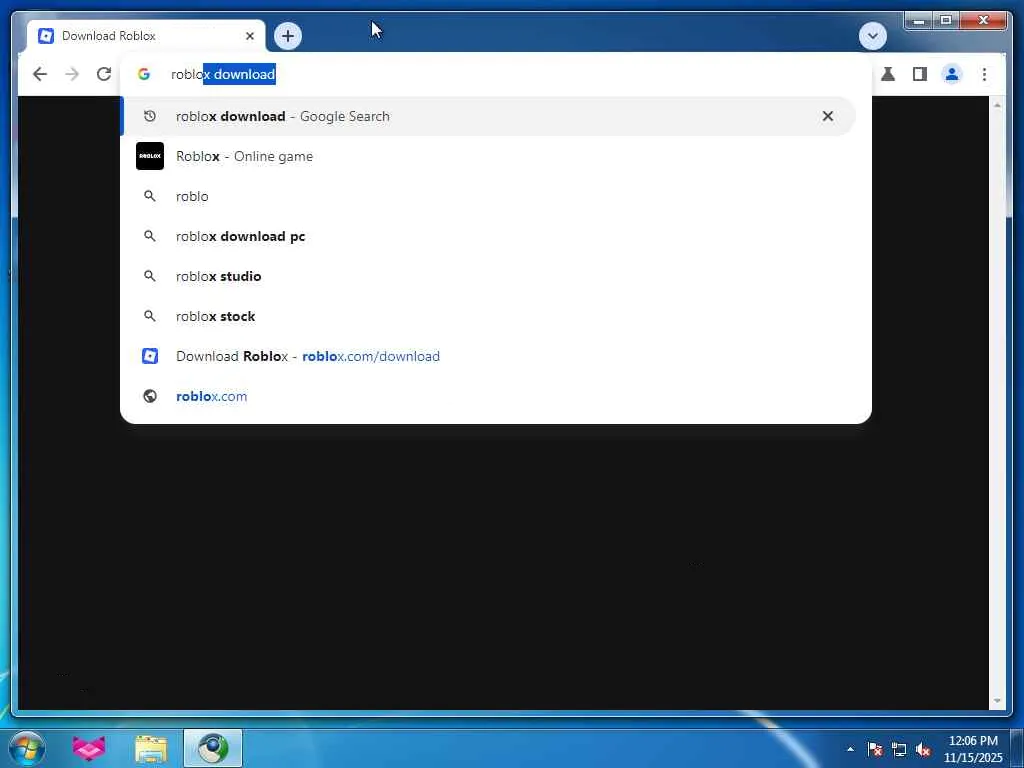The height and width of the screenshot is (768, 1024).
Task: Click the globe icon beside roblox.com
Action: [x=150, y=396]
